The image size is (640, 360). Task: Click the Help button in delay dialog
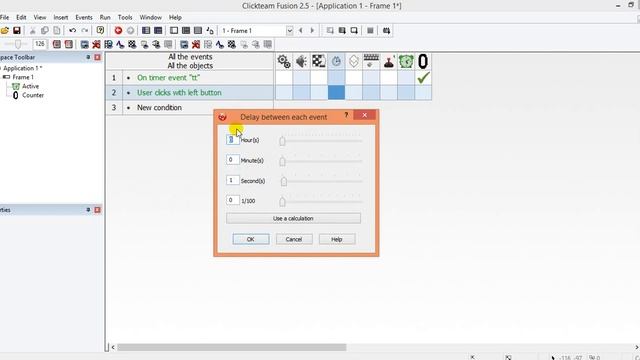[x=337, y=239]
